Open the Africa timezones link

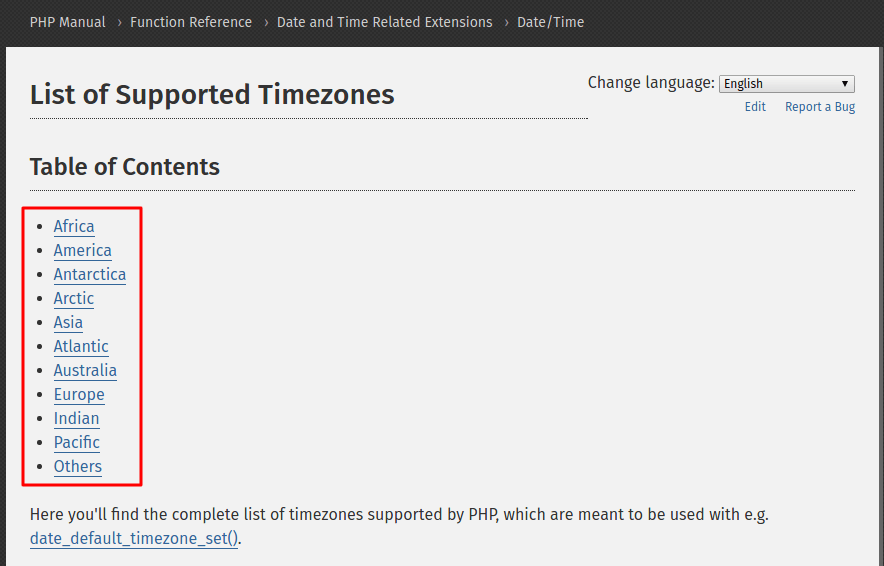pos(74,227)
